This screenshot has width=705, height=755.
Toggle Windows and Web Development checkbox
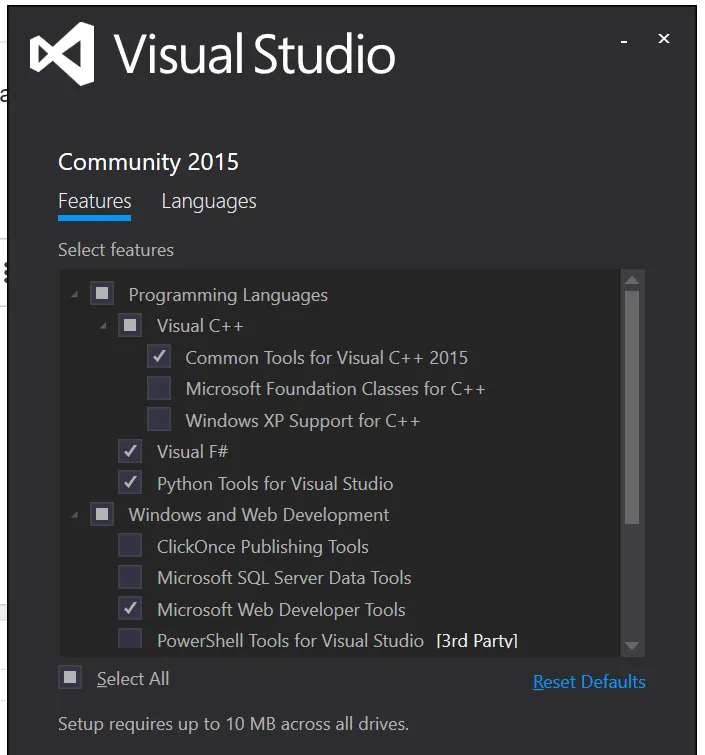[x=102, y=514]
